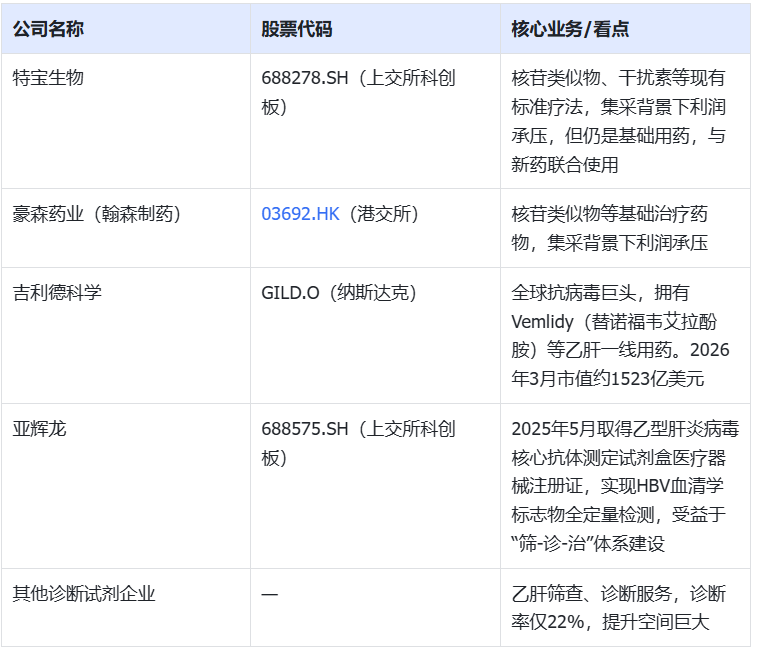This screenshot has height=652, width=760.
Task: Select the 股票代码 column header
Action: [376, 29]
